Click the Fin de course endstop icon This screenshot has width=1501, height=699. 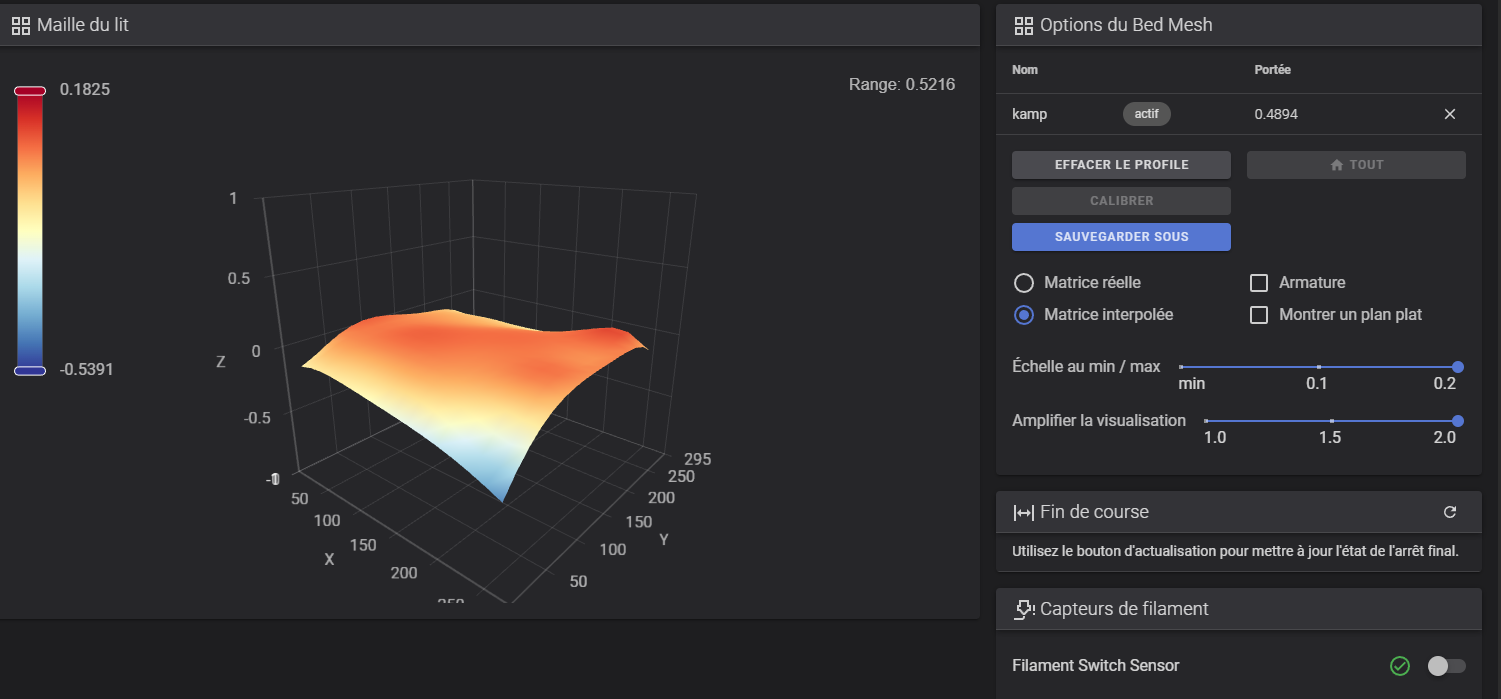pos(1024,512)
